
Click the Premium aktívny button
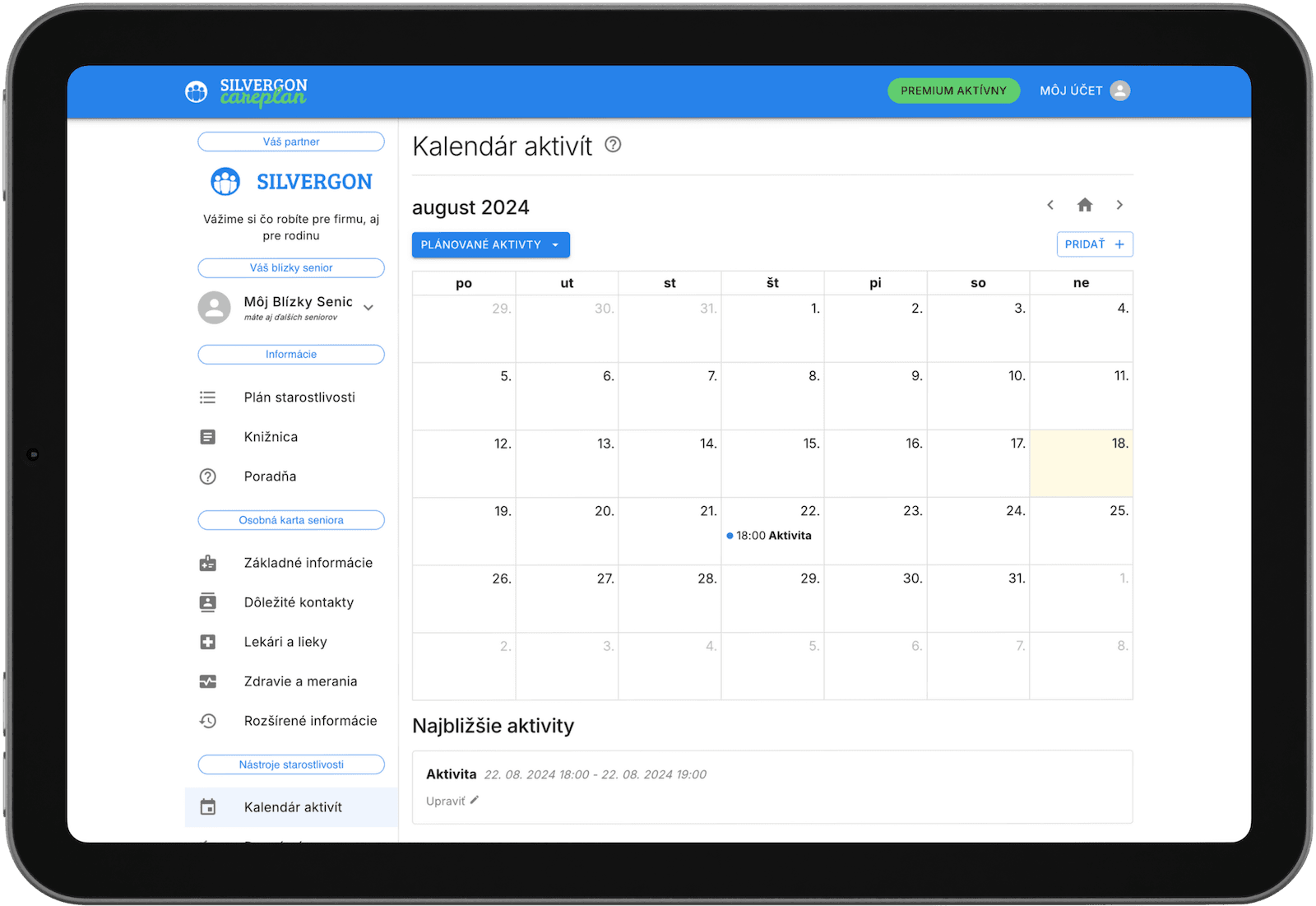953,91
